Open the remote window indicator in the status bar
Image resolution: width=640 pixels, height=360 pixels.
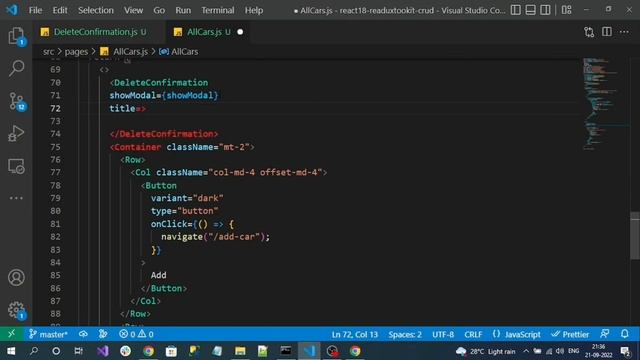click(x=11, y=334)
